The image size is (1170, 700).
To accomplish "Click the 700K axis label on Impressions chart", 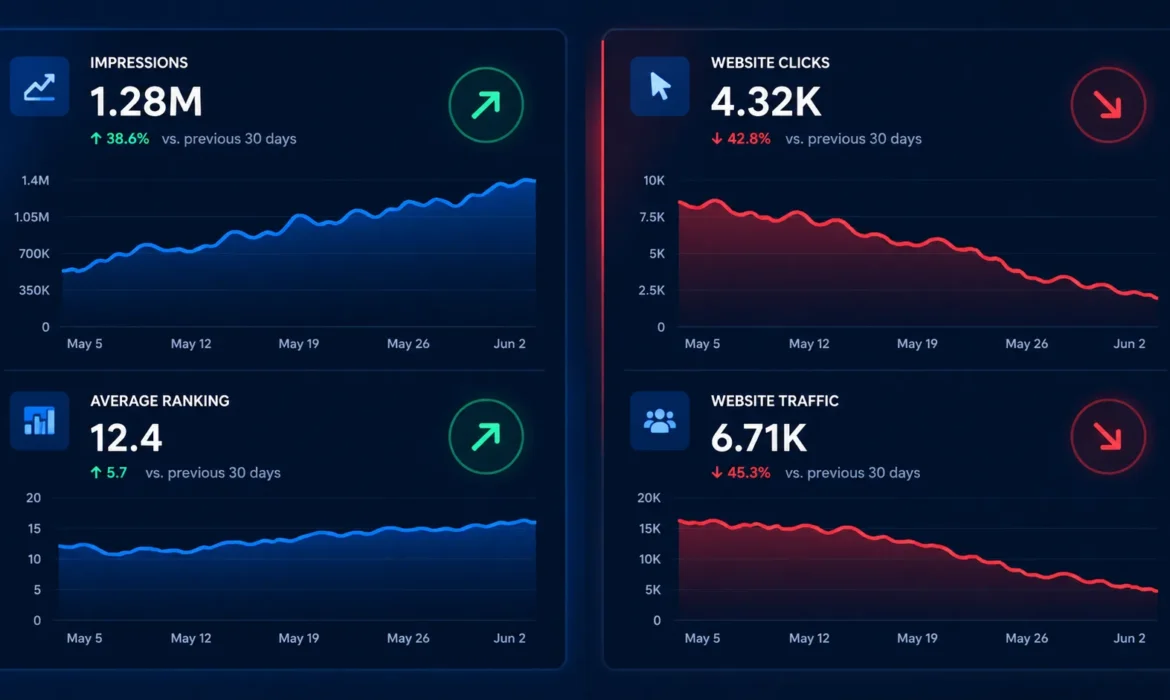I will click(x=34, y=254).
